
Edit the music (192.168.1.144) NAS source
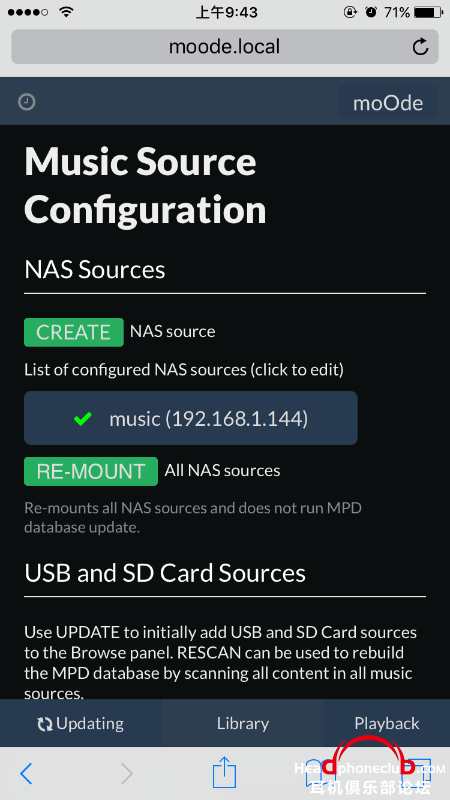(x=191, y=418)
